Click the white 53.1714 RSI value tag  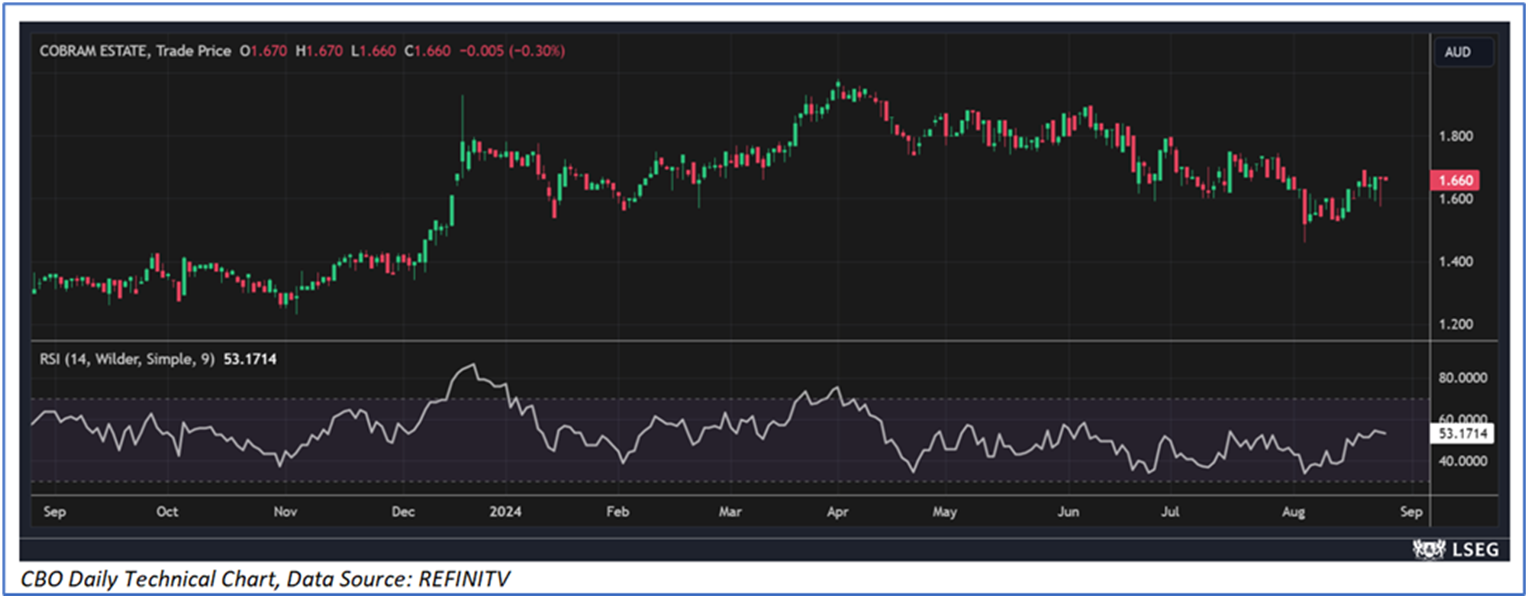click(1462, 434)
